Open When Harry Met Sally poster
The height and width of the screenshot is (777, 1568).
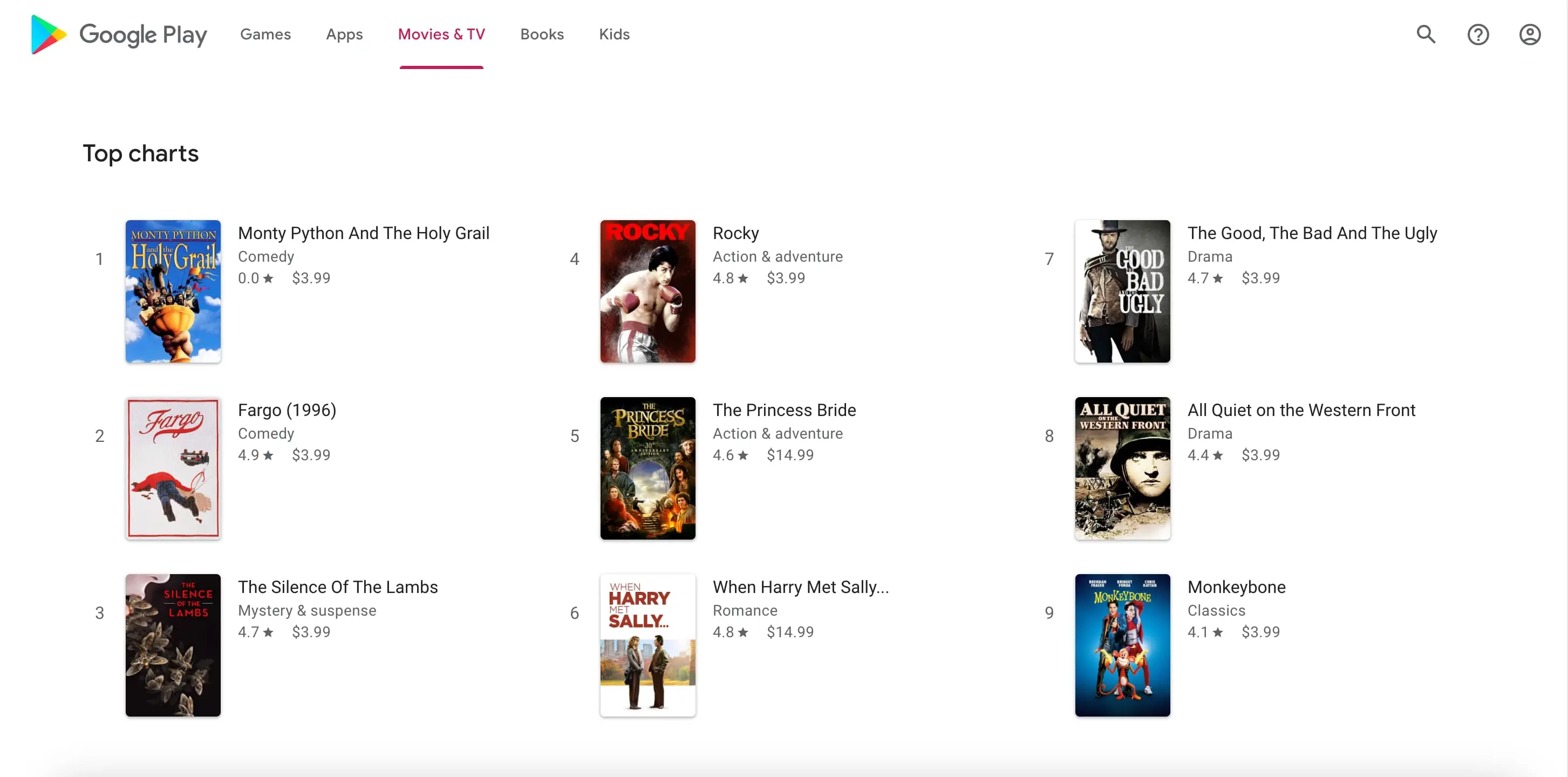tap(647, 645)
